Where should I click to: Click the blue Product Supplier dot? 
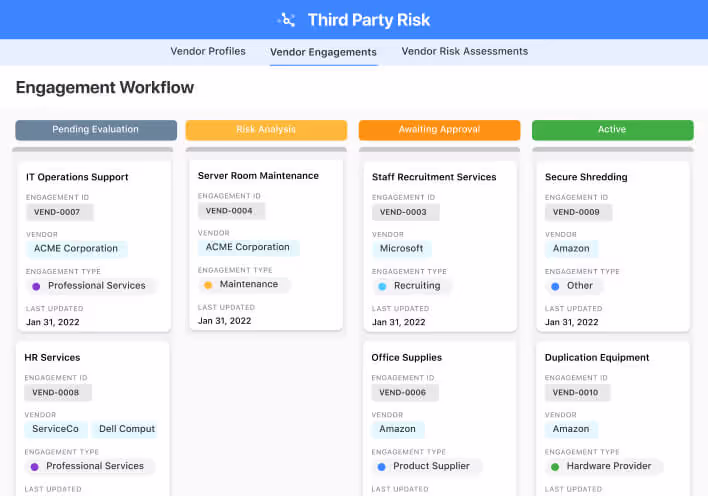pos(383,466)
